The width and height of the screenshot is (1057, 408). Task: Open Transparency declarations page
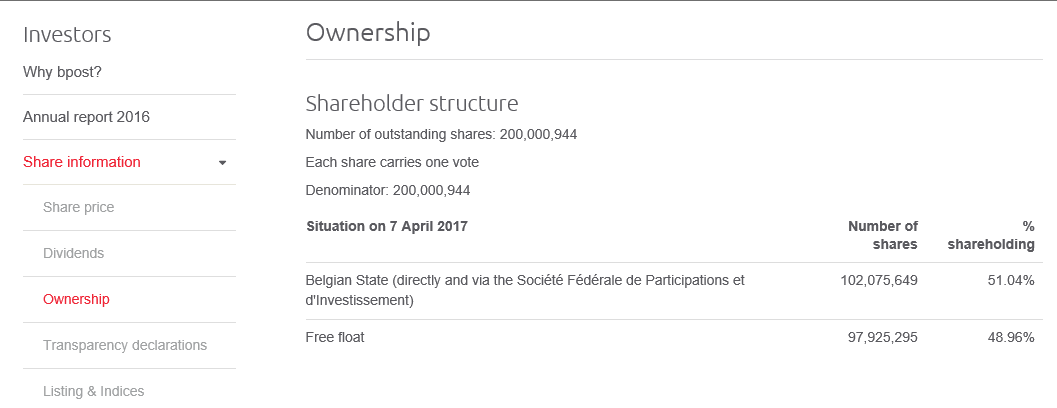click(x=125, y=345)
